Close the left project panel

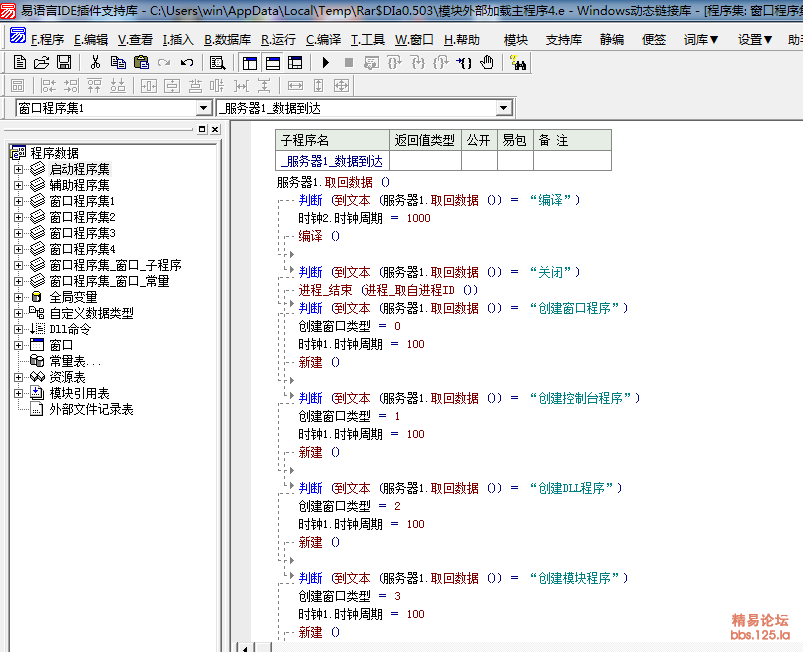(x=215, y=130)
